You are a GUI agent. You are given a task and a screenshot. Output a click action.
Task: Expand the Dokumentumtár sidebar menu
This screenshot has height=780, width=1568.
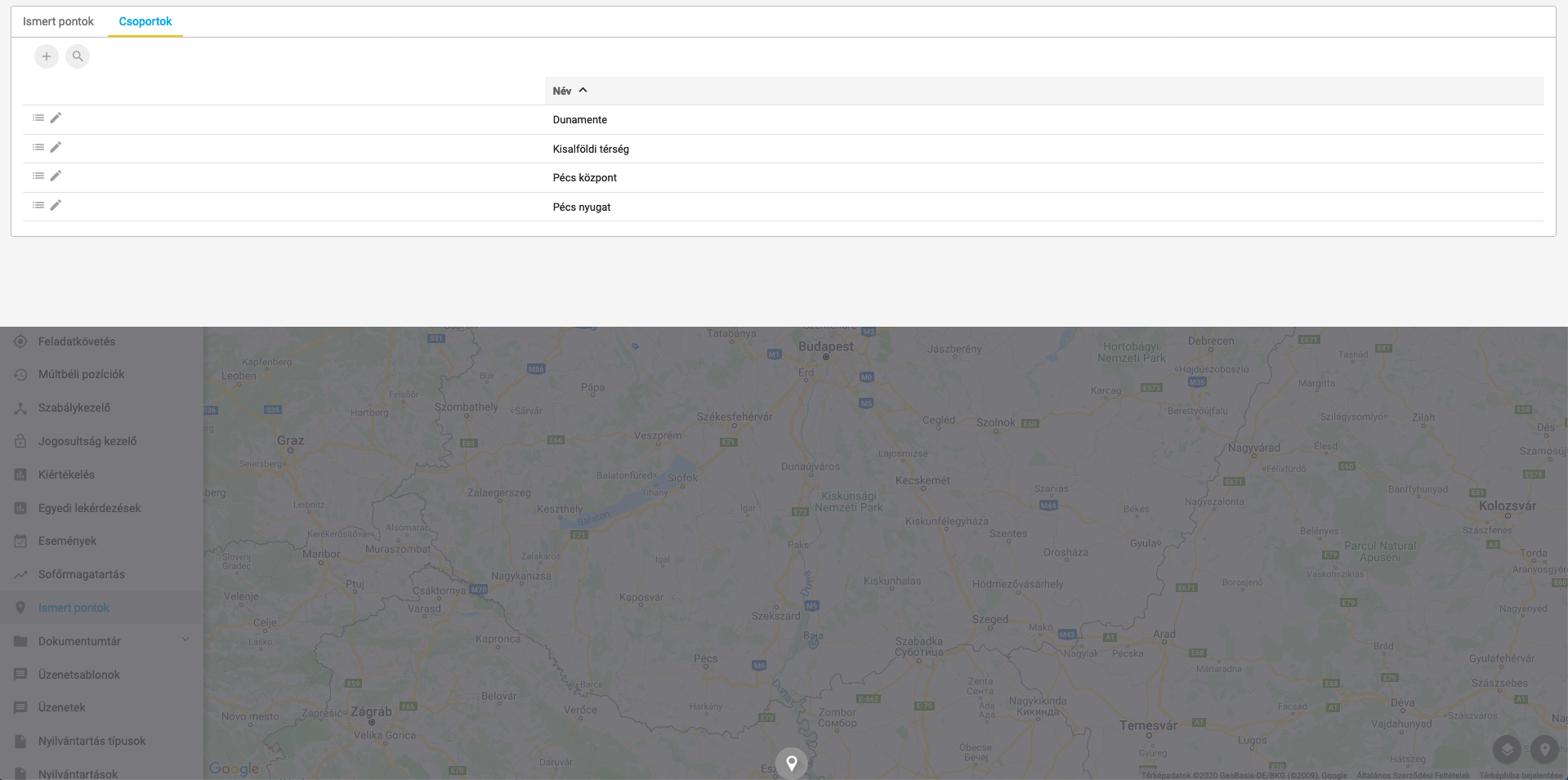pyautogui.click(x=185, y=640)
